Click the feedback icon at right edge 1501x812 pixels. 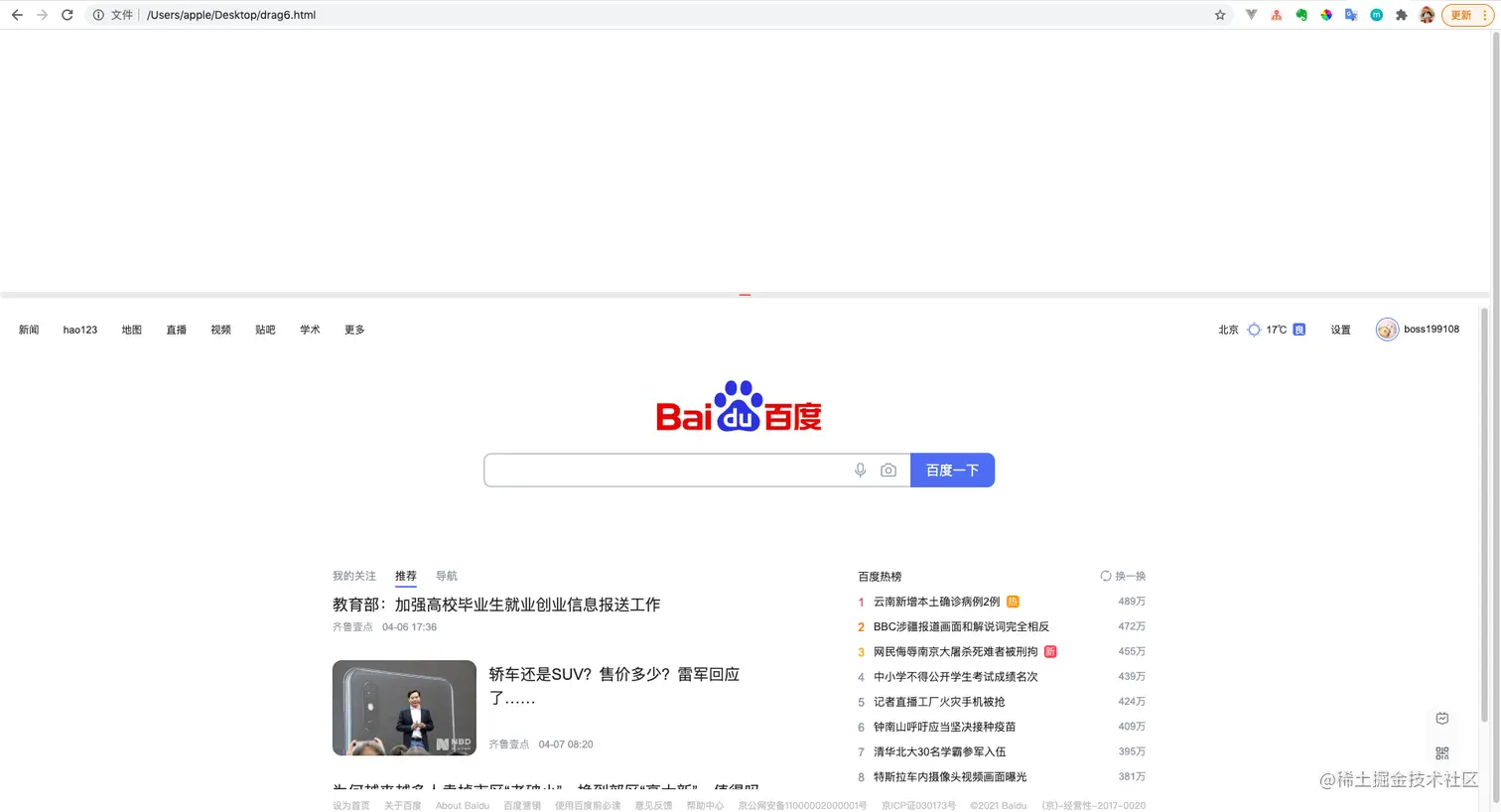[x=1442, y=719]
